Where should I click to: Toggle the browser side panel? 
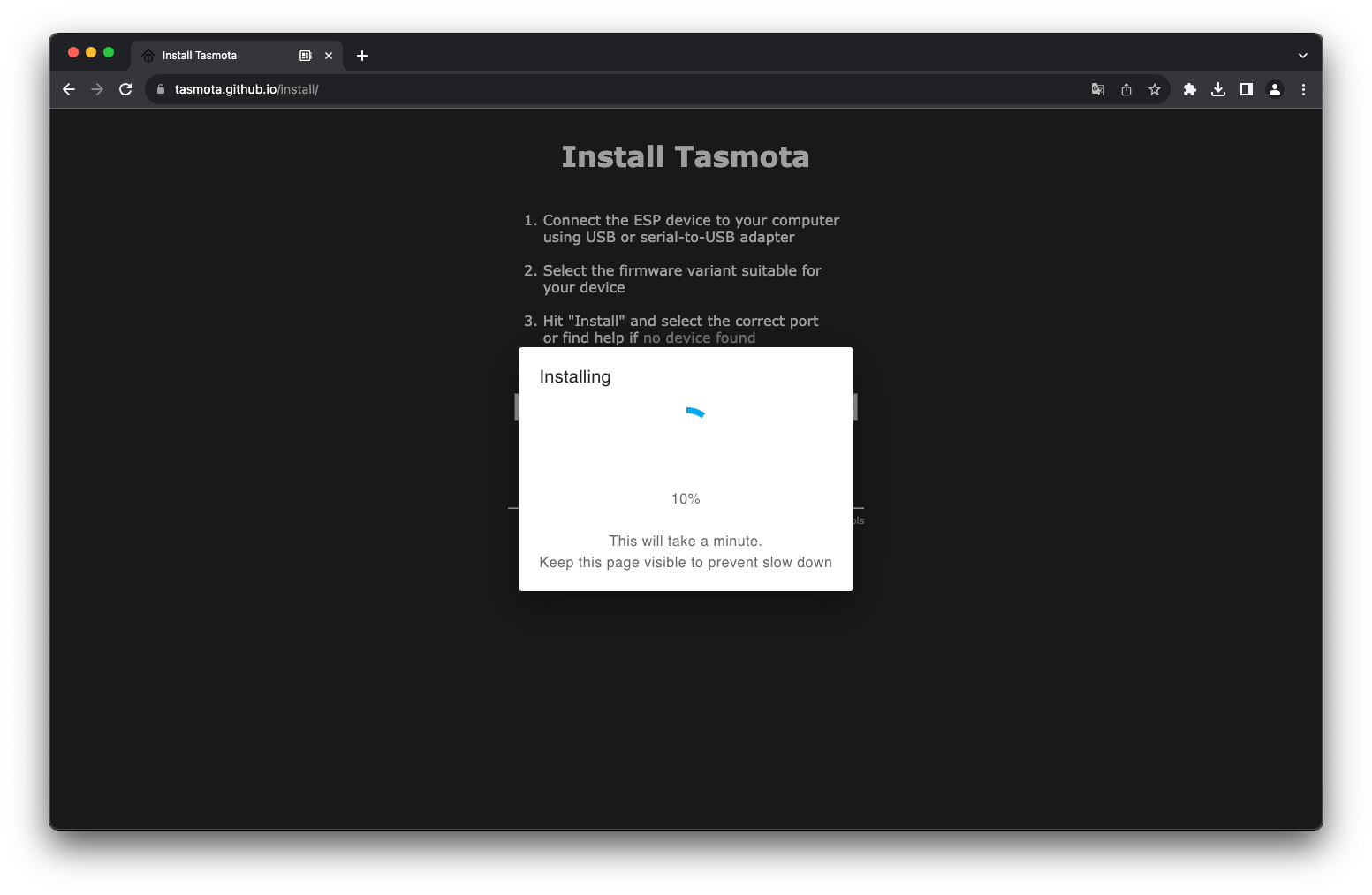tap(1247, 89)
